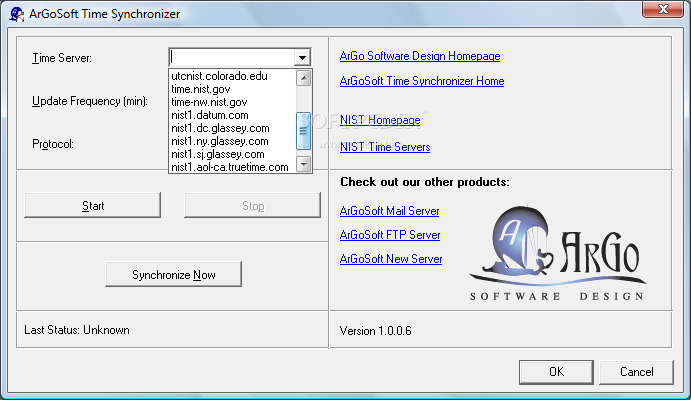Click the server list scroll up arrow
The width and height of the screenshot is (691, 400).
[x=304, y=78]
